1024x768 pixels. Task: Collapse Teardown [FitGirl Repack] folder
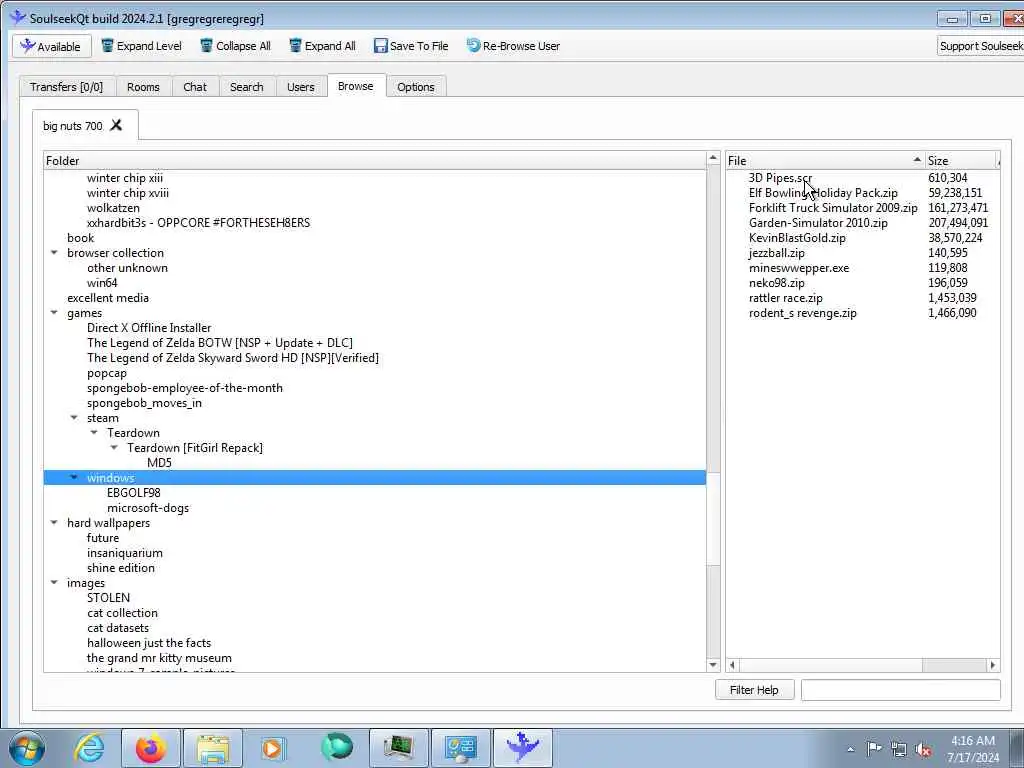pos(114,448)
